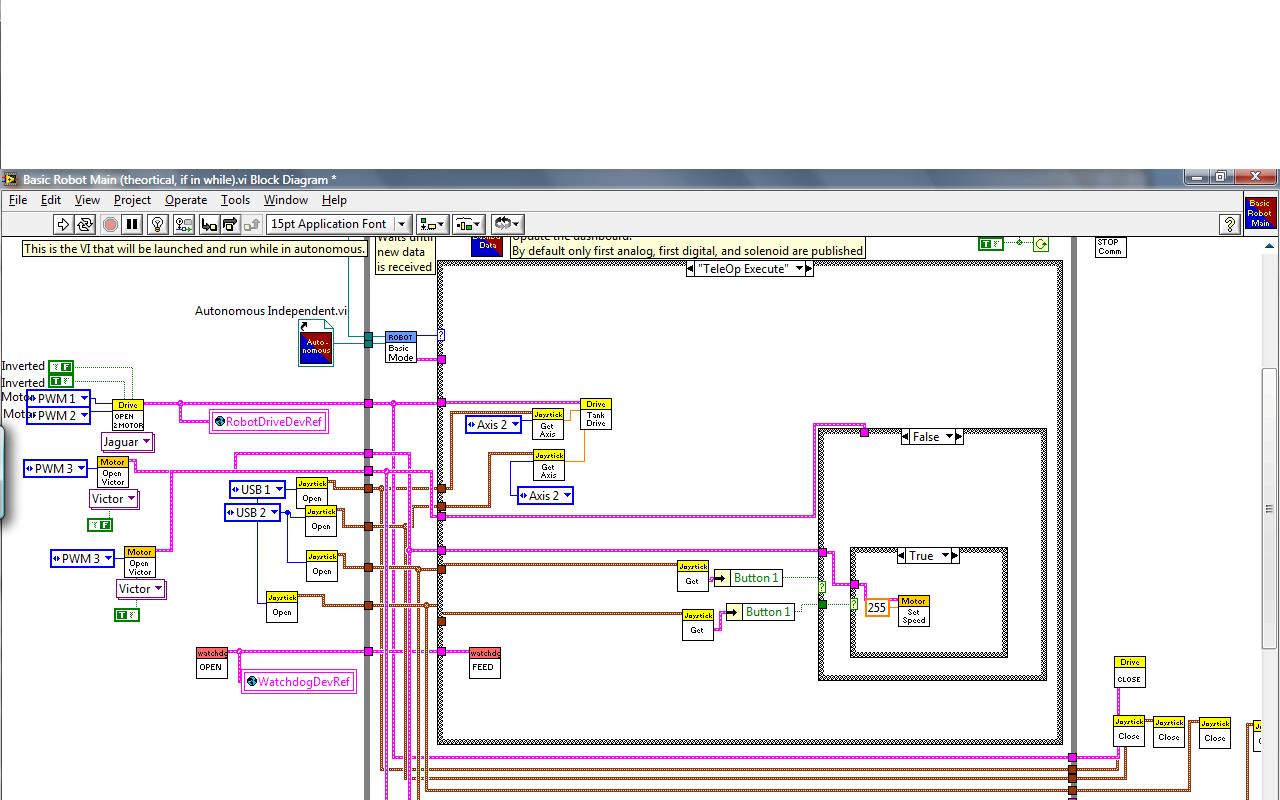This screenshot has width=1280, height=800.
Task: Toggle the False constant under the first Victor
Action: (x=100, y=524)
